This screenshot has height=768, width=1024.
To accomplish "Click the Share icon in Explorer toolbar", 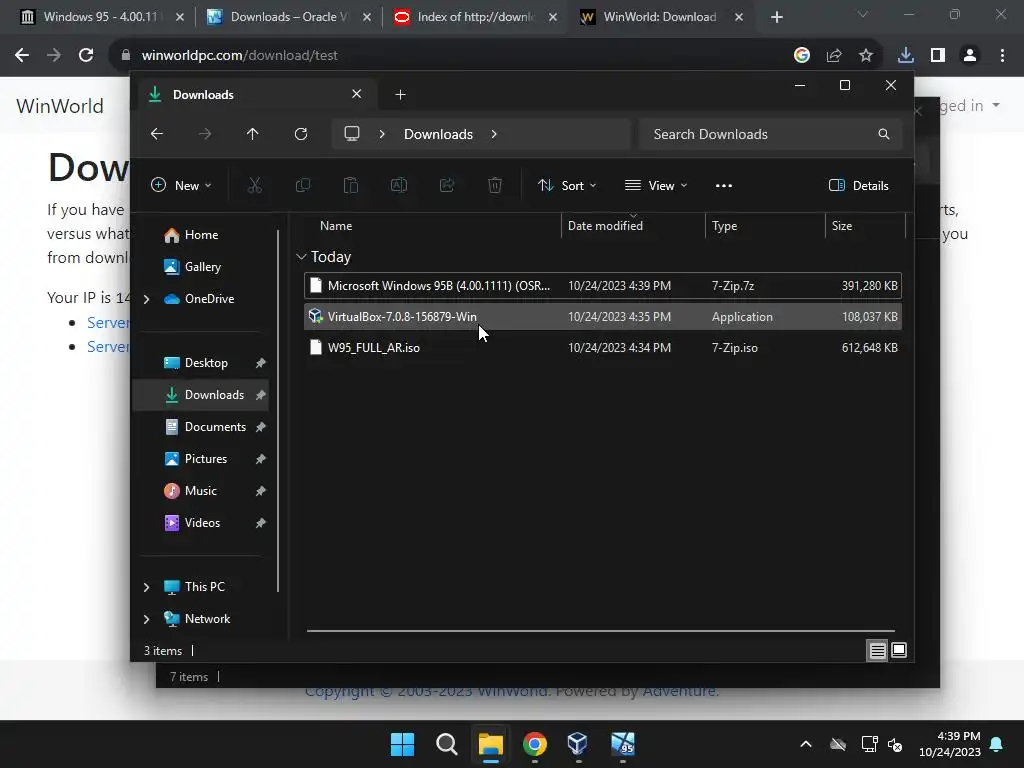I will (447, 185).
